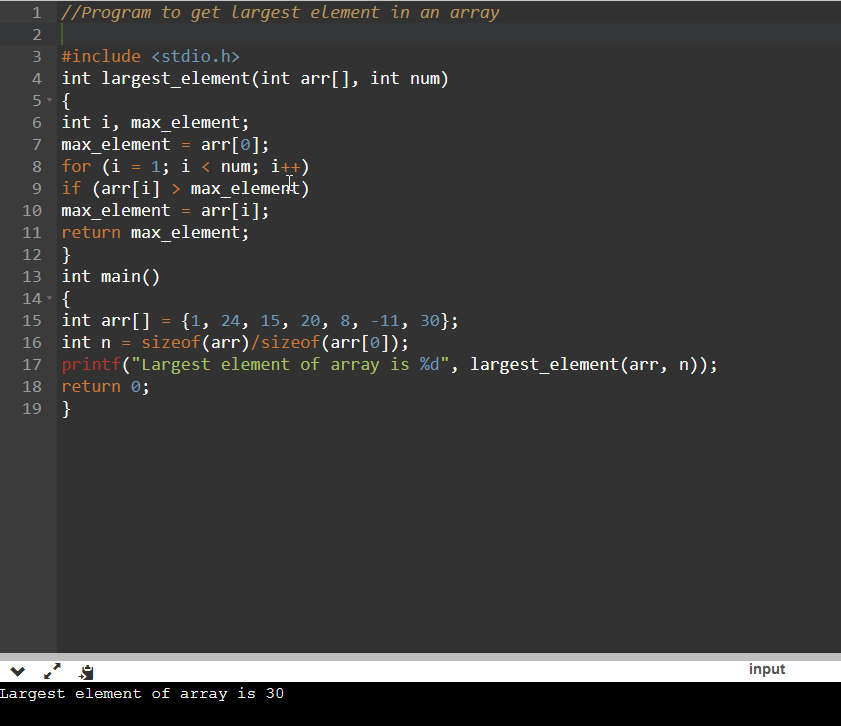
Task: Expand the console to full screen
Action: (x=52, y=671)
